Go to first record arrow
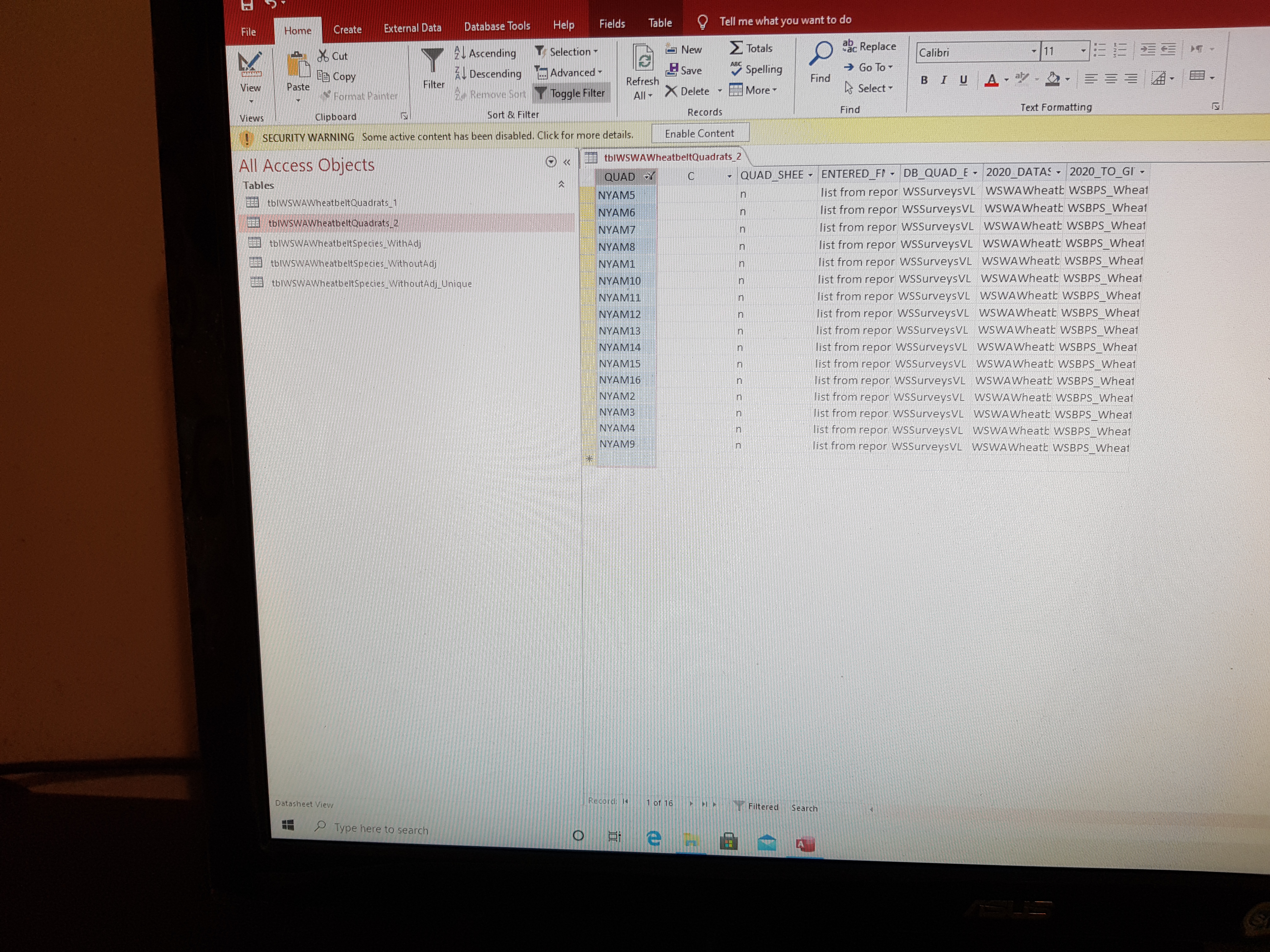This screenshot has height=952, width=1270. pyautogui.click(x=625, y=801)
